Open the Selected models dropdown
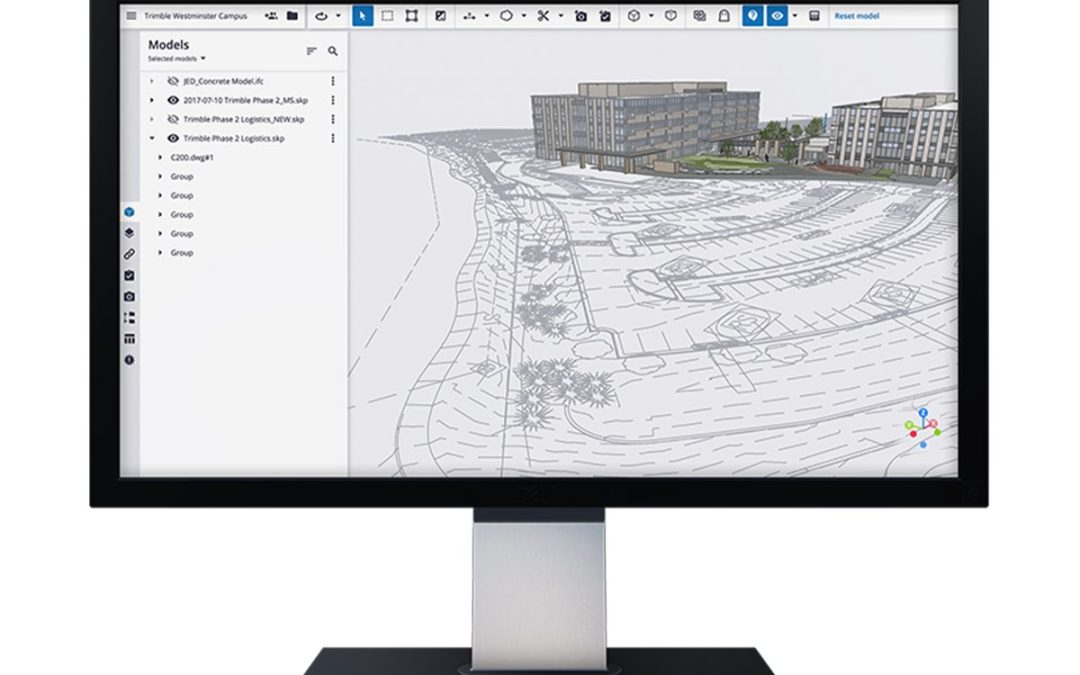 coord(177,58)
